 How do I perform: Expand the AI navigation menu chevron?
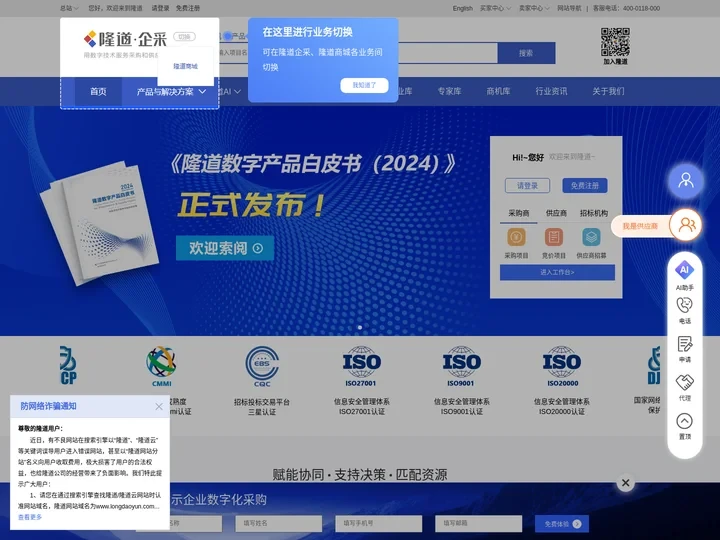(237, 91)
